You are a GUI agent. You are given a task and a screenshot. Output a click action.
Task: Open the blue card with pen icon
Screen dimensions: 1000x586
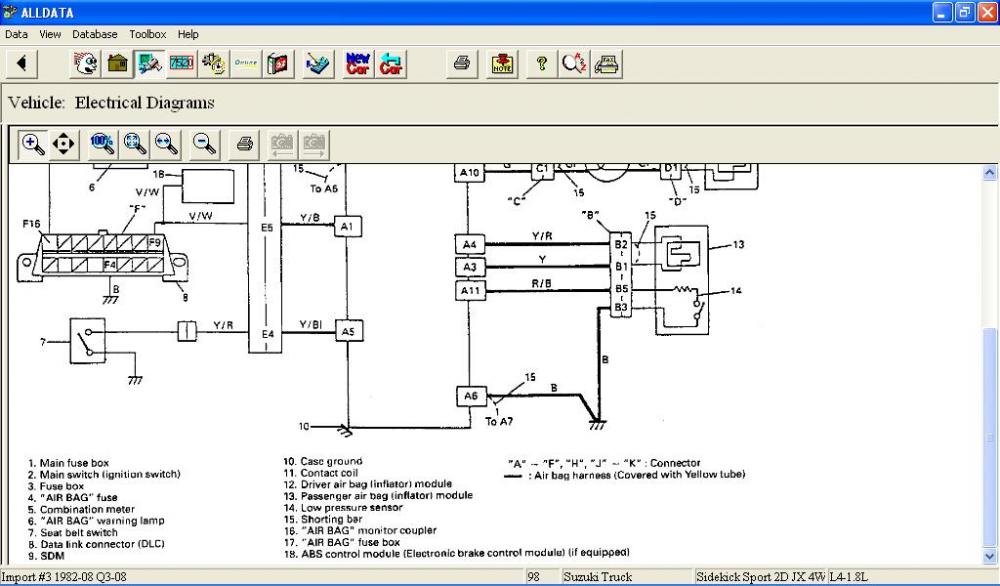pyautogui.click(x=318, y=63)
